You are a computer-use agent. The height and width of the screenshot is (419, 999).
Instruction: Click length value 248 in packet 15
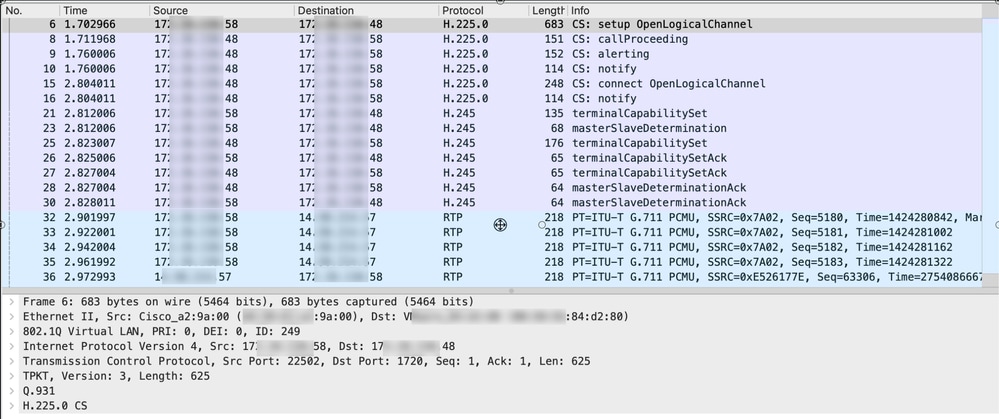point(554,84)
